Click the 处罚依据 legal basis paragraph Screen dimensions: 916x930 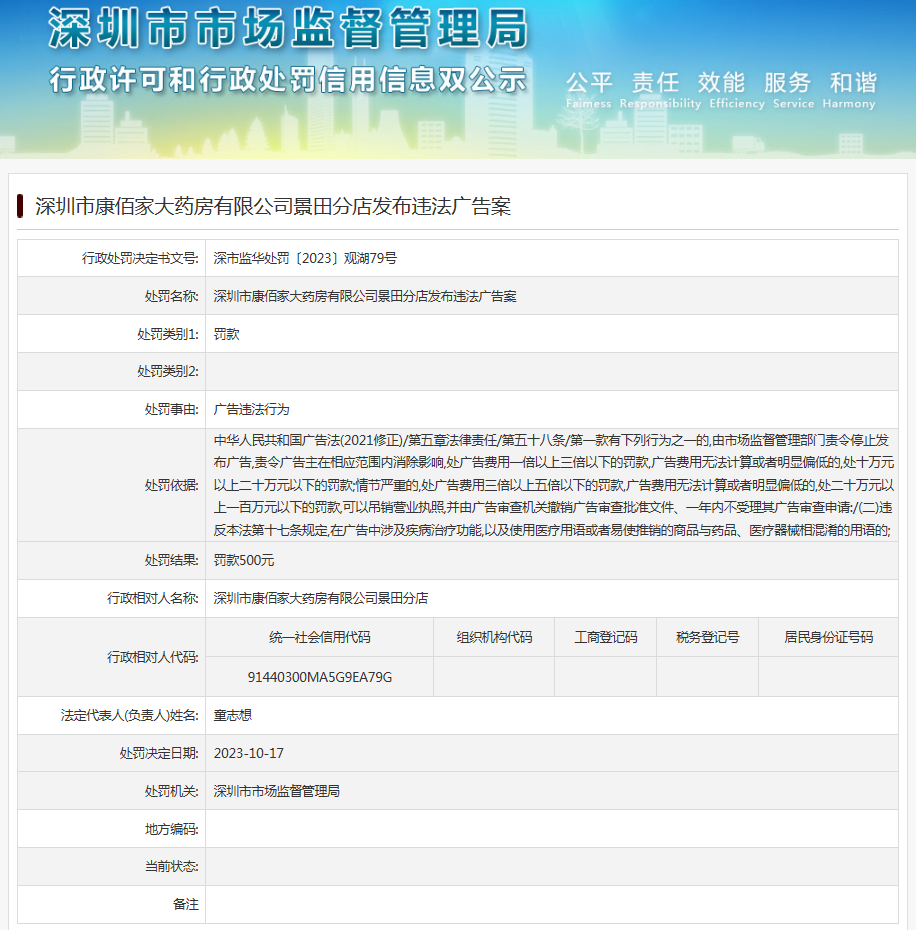554,485
